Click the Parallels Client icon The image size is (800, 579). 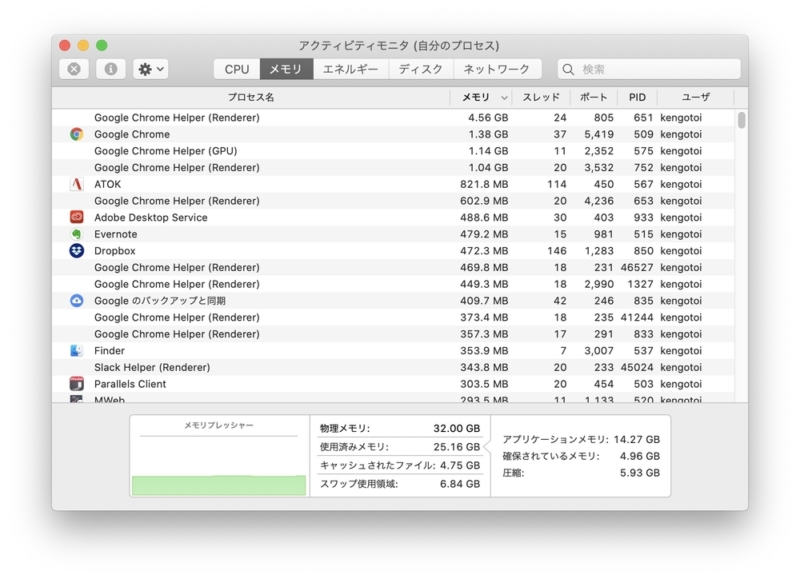tap(77, 384)
